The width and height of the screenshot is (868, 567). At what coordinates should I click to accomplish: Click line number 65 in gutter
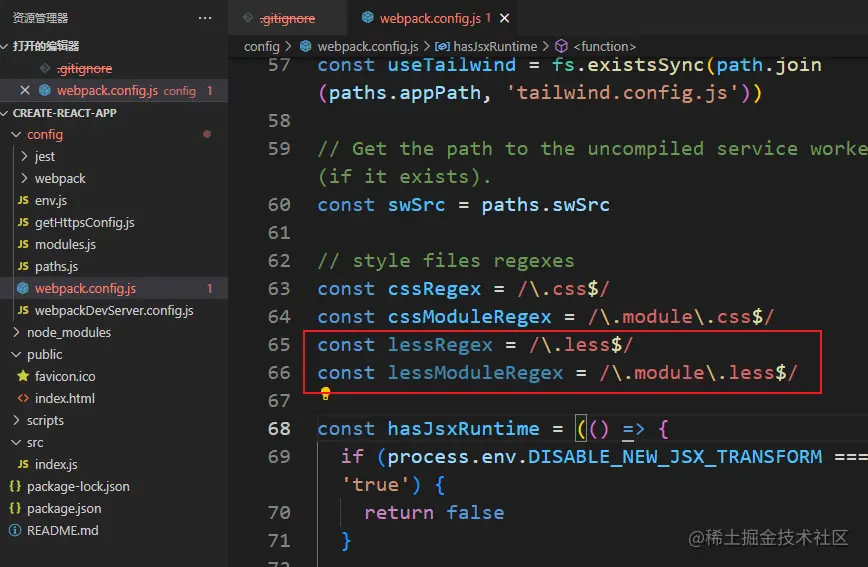(279, 345)
